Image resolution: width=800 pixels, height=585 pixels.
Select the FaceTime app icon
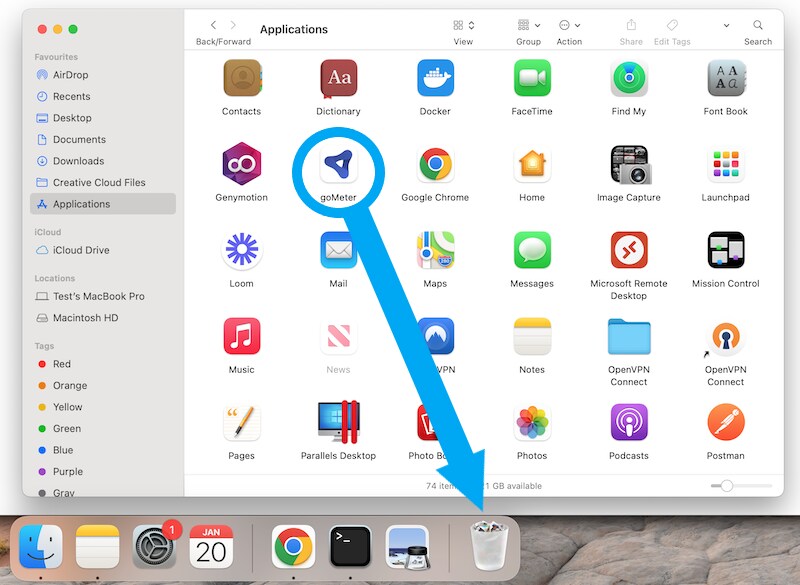pyautogui.click(x=532, y=78)
